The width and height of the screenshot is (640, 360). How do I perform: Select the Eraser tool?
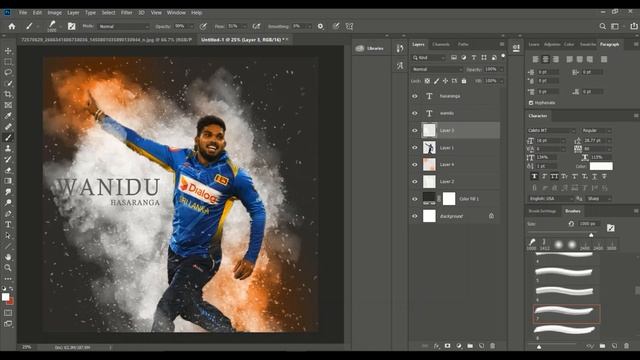coord(8,170)
